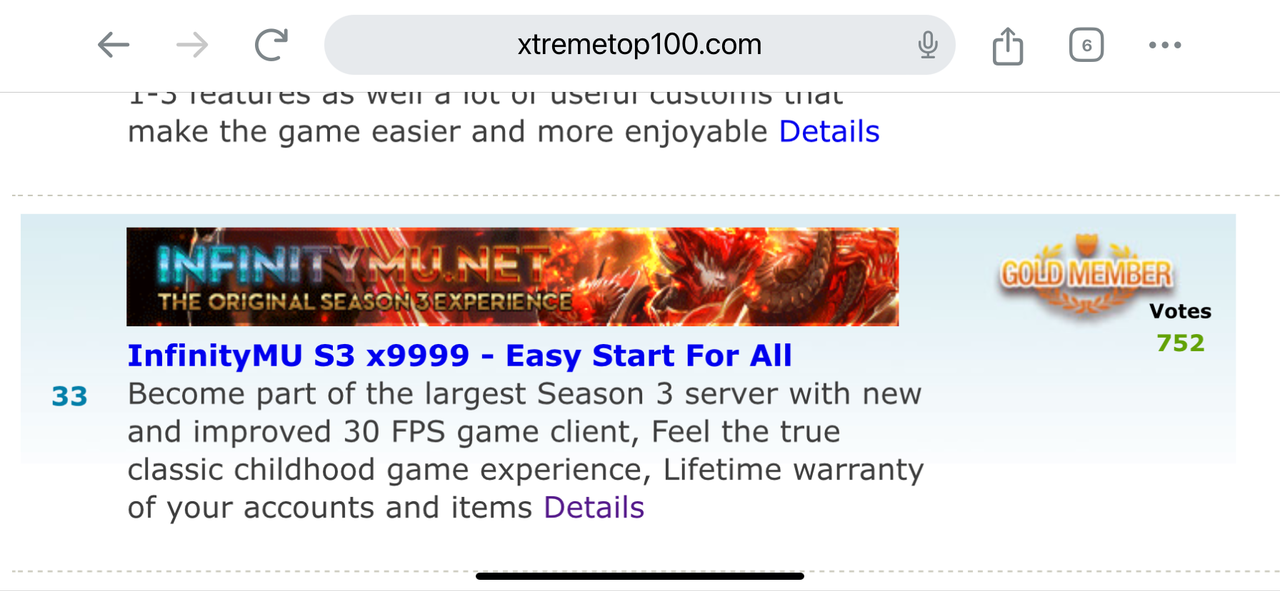Click the Gold Member badge
Screen dimensions: 1280x591
click(x=1086, y=276)
